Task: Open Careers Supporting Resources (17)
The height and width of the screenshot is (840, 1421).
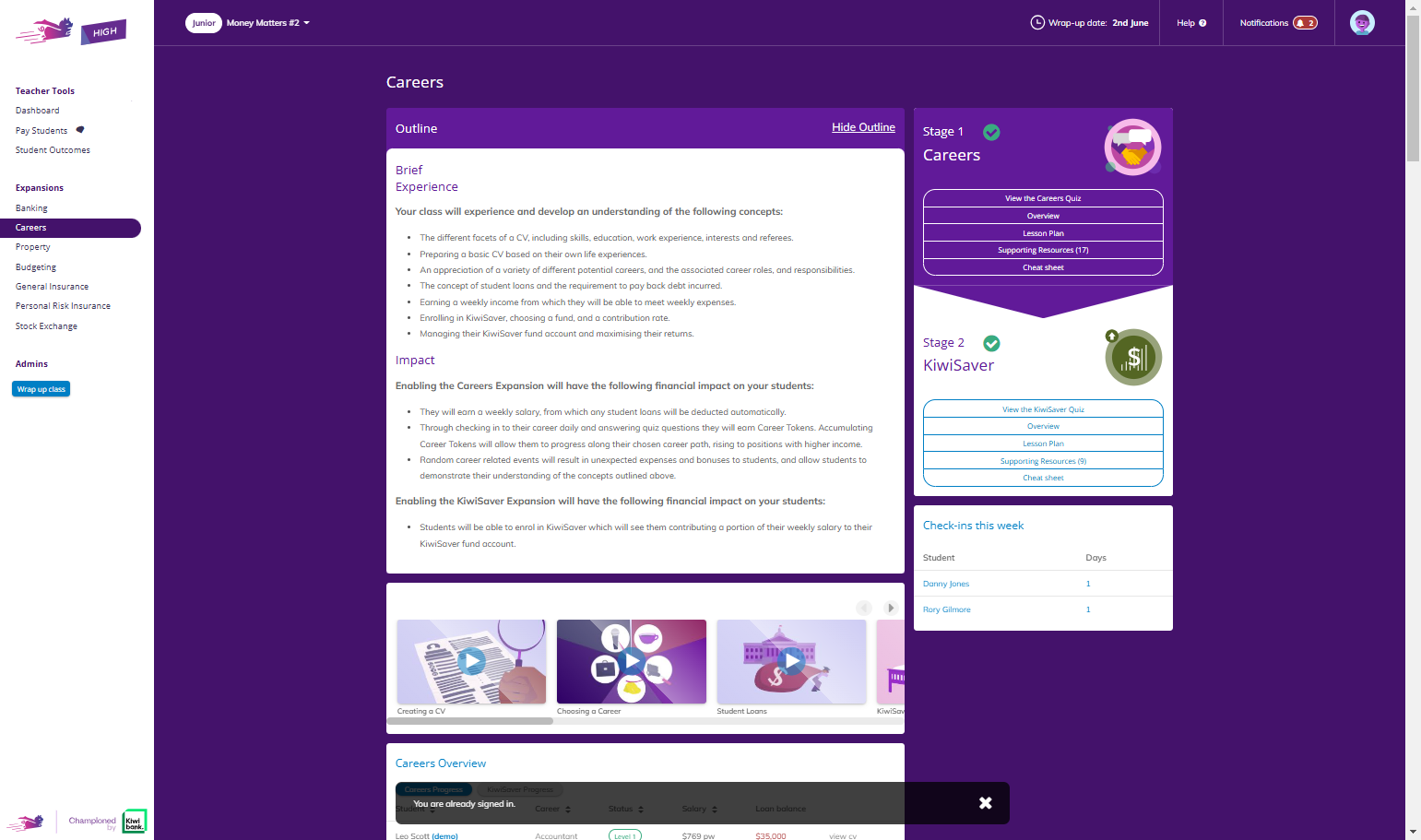Action: pos(1043,250)
